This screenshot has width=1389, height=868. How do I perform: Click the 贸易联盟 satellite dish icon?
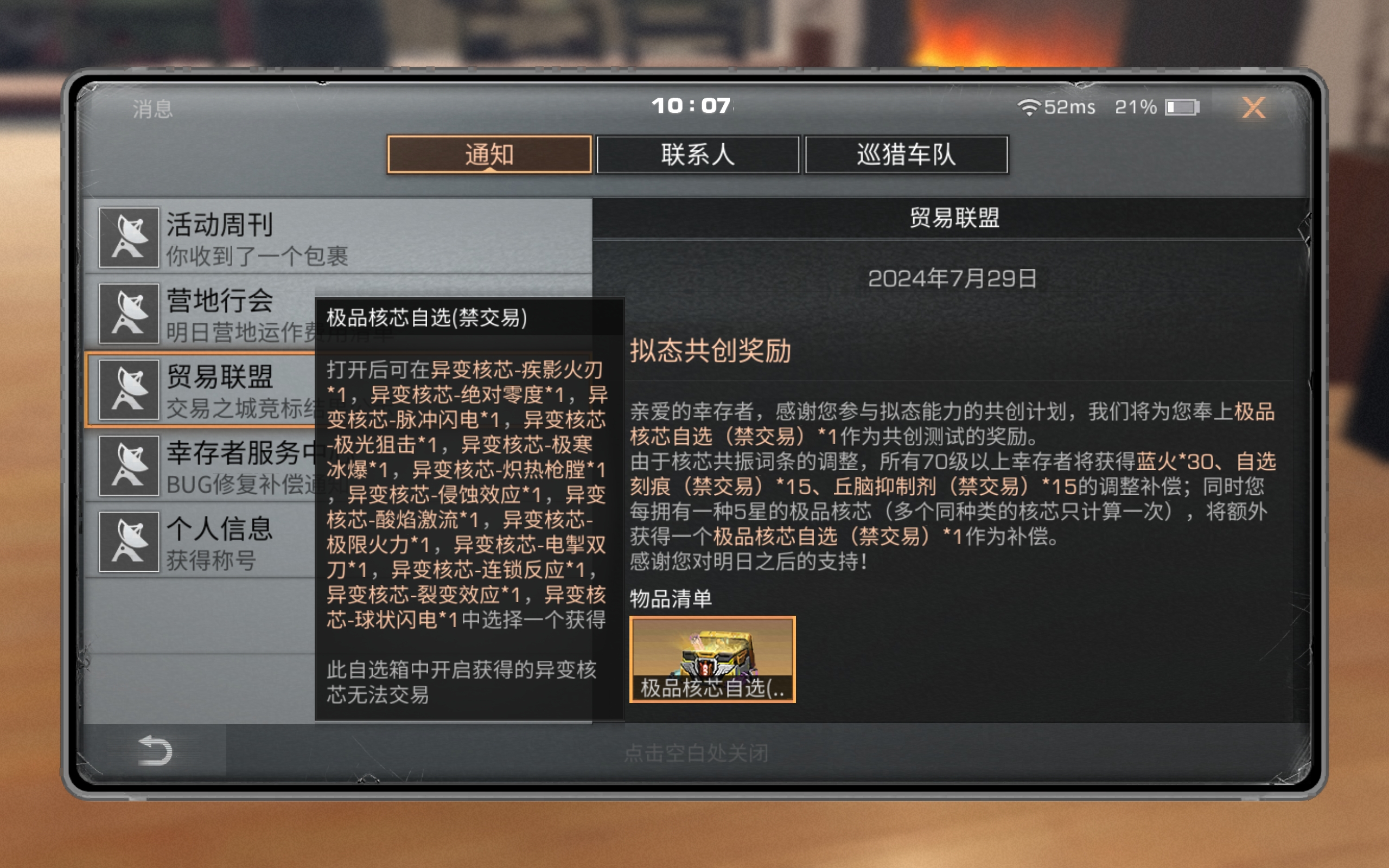click(x=129, y=390)
